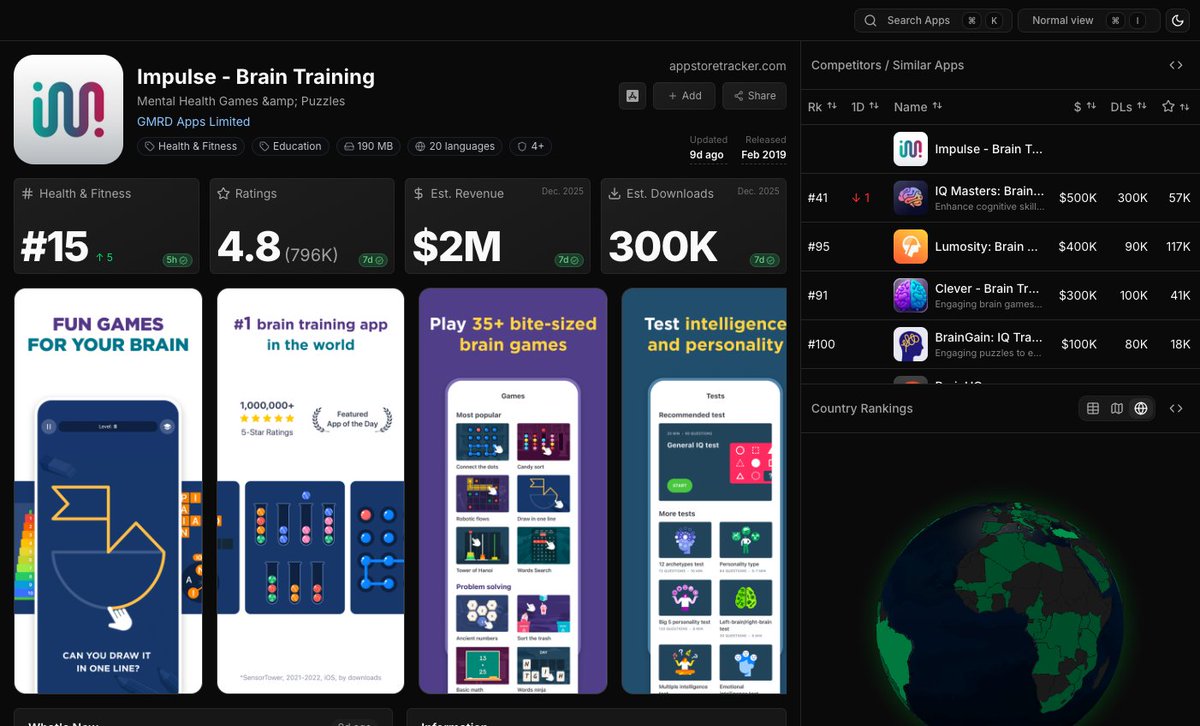
Task: Open the 'Play 35+ bite-sized brain games' screenshot
Action: 513,491
